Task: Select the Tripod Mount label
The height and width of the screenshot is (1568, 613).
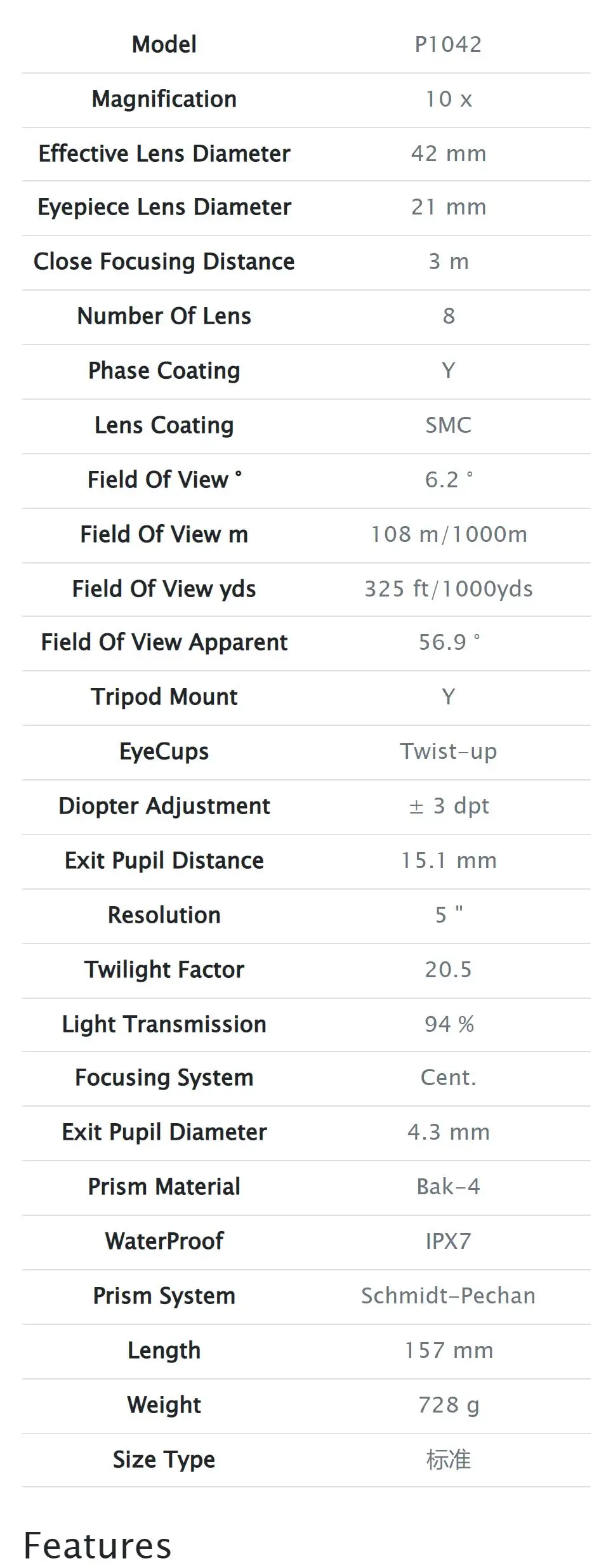Action: click(164, 697)
